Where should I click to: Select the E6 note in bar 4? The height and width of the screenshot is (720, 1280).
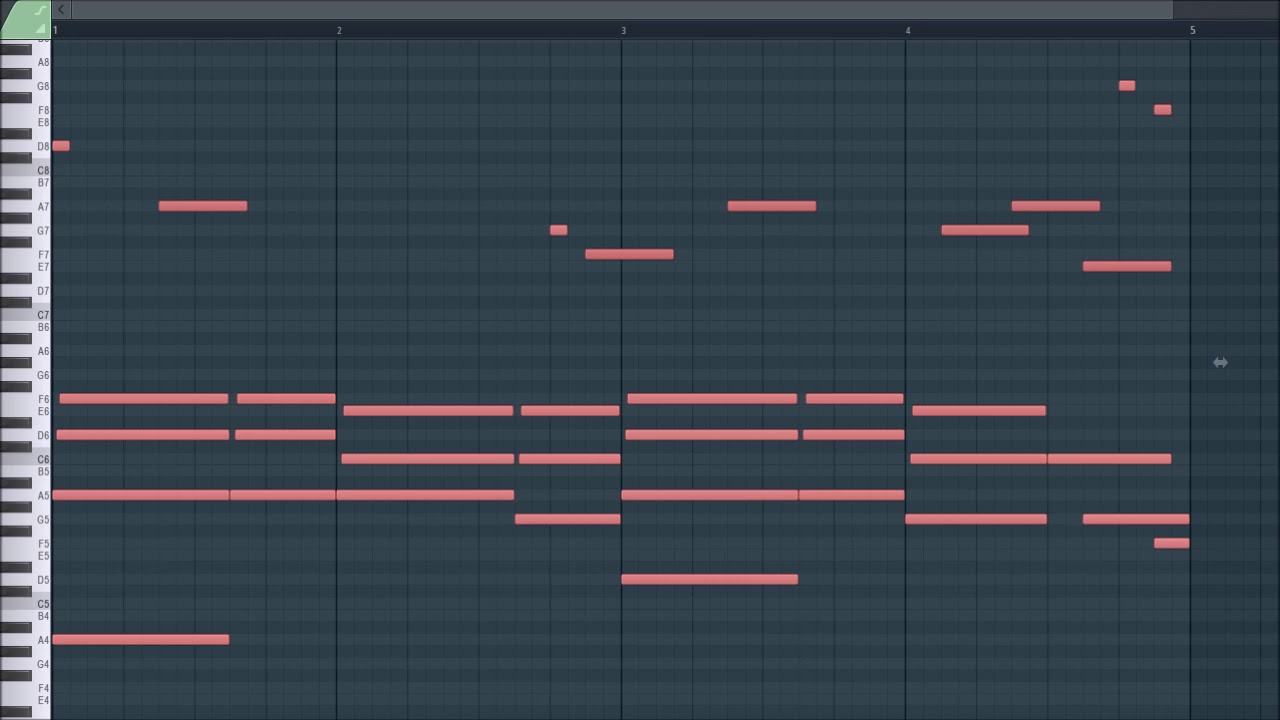click(x=979, y=411)
